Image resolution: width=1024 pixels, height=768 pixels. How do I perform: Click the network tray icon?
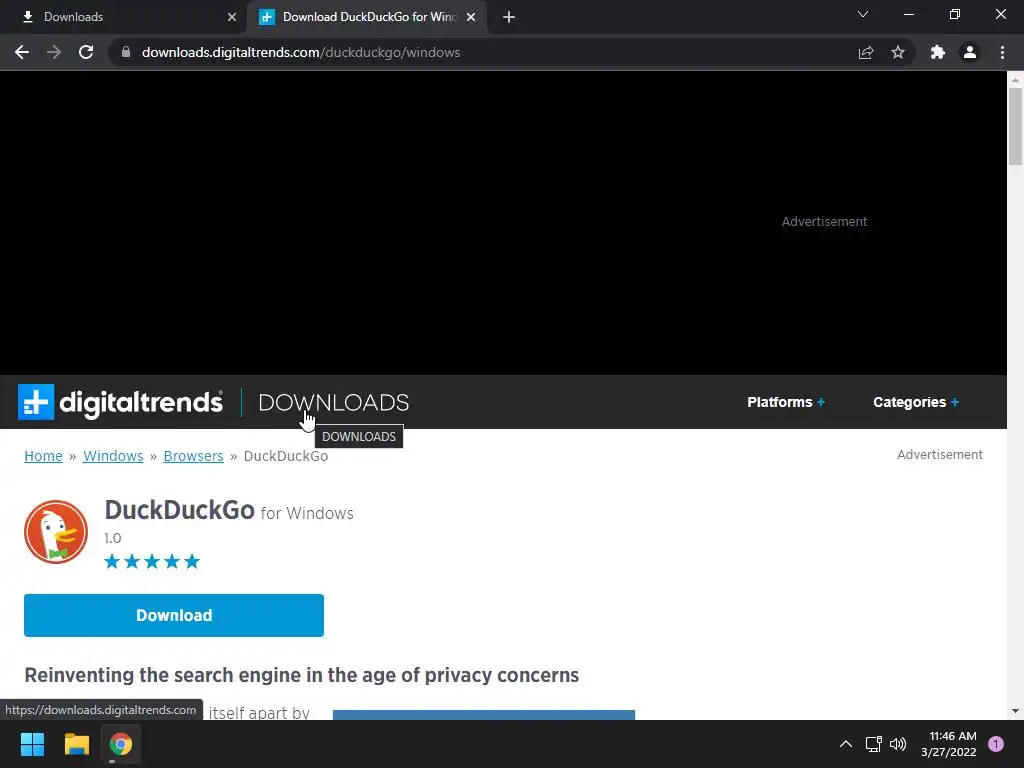tap(873, 744)
